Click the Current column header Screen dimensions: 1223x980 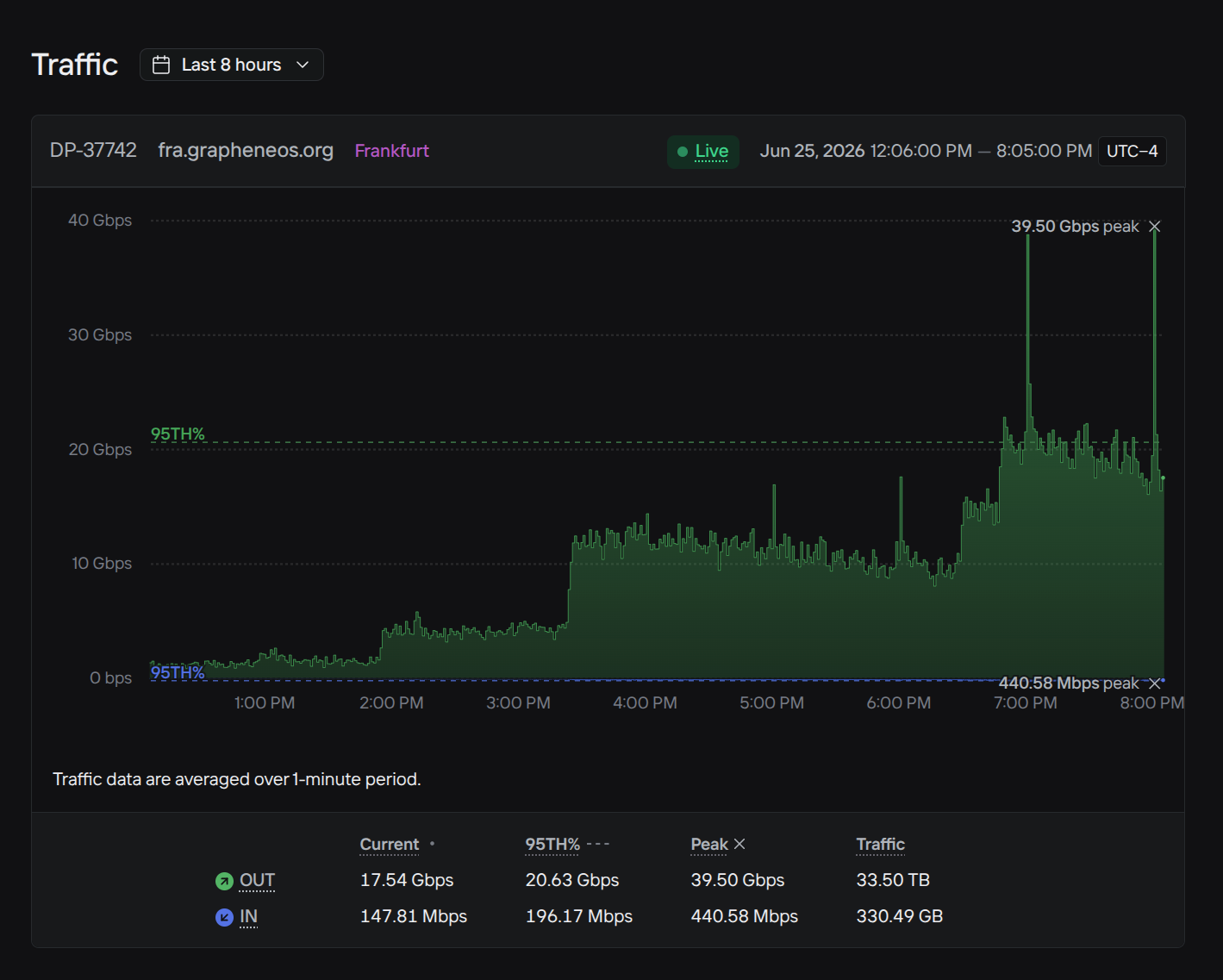pos(390,845)
